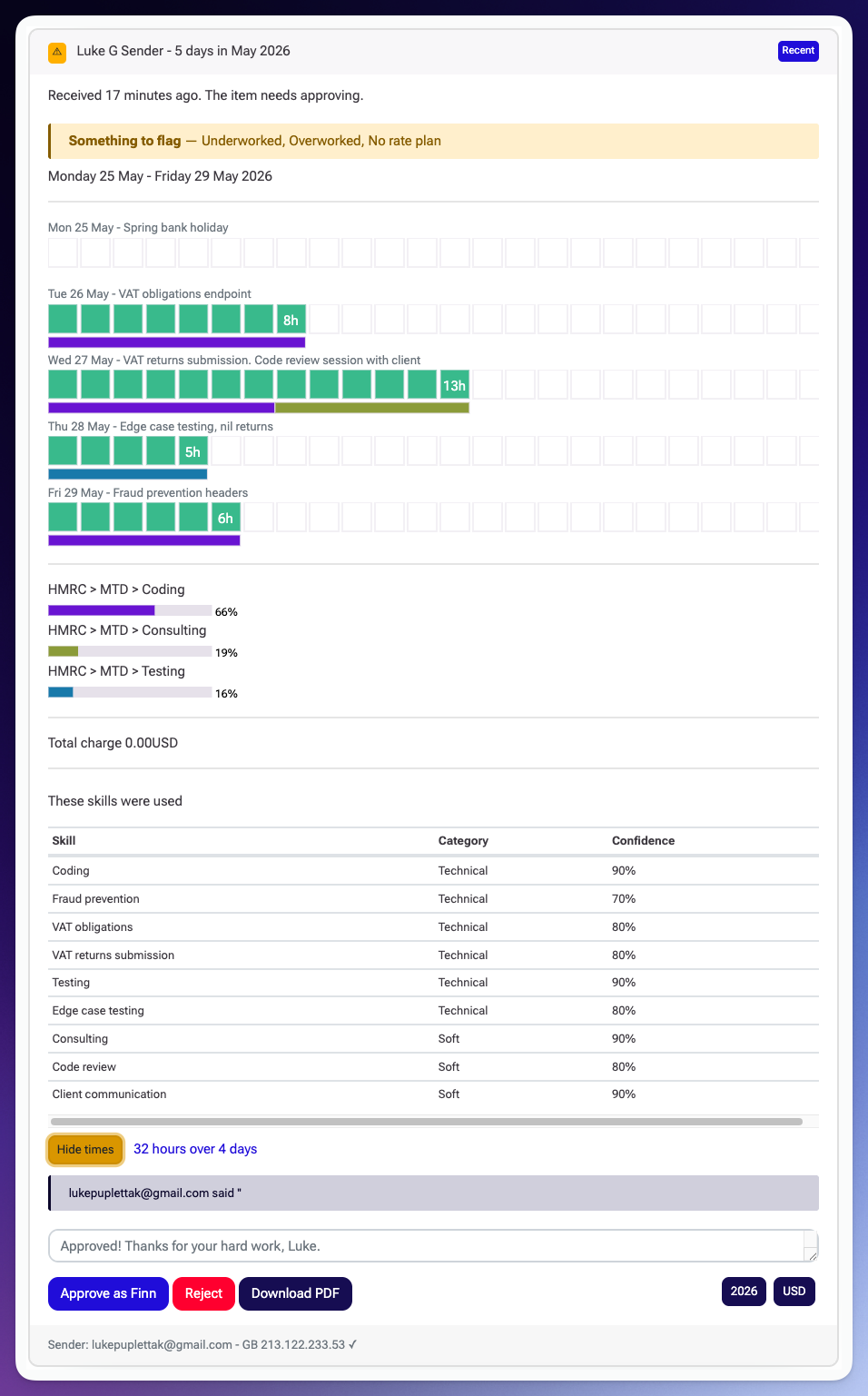Approve the timesheet as Finn
Viewport: 868px width, 1396px height.
(108, 1293)
